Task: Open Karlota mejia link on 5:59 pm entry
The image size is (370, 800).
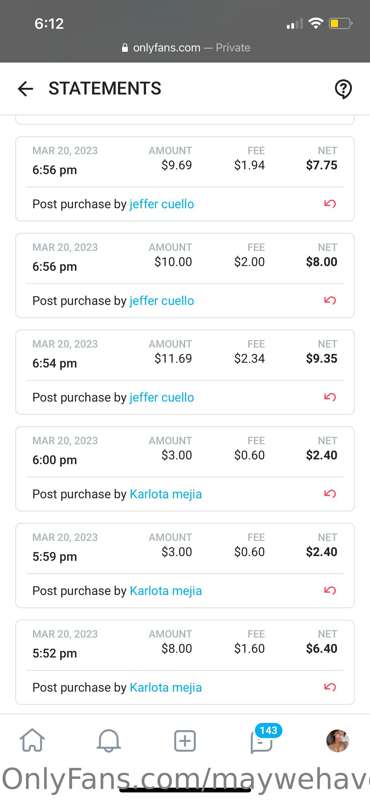Action: point(166,591)
